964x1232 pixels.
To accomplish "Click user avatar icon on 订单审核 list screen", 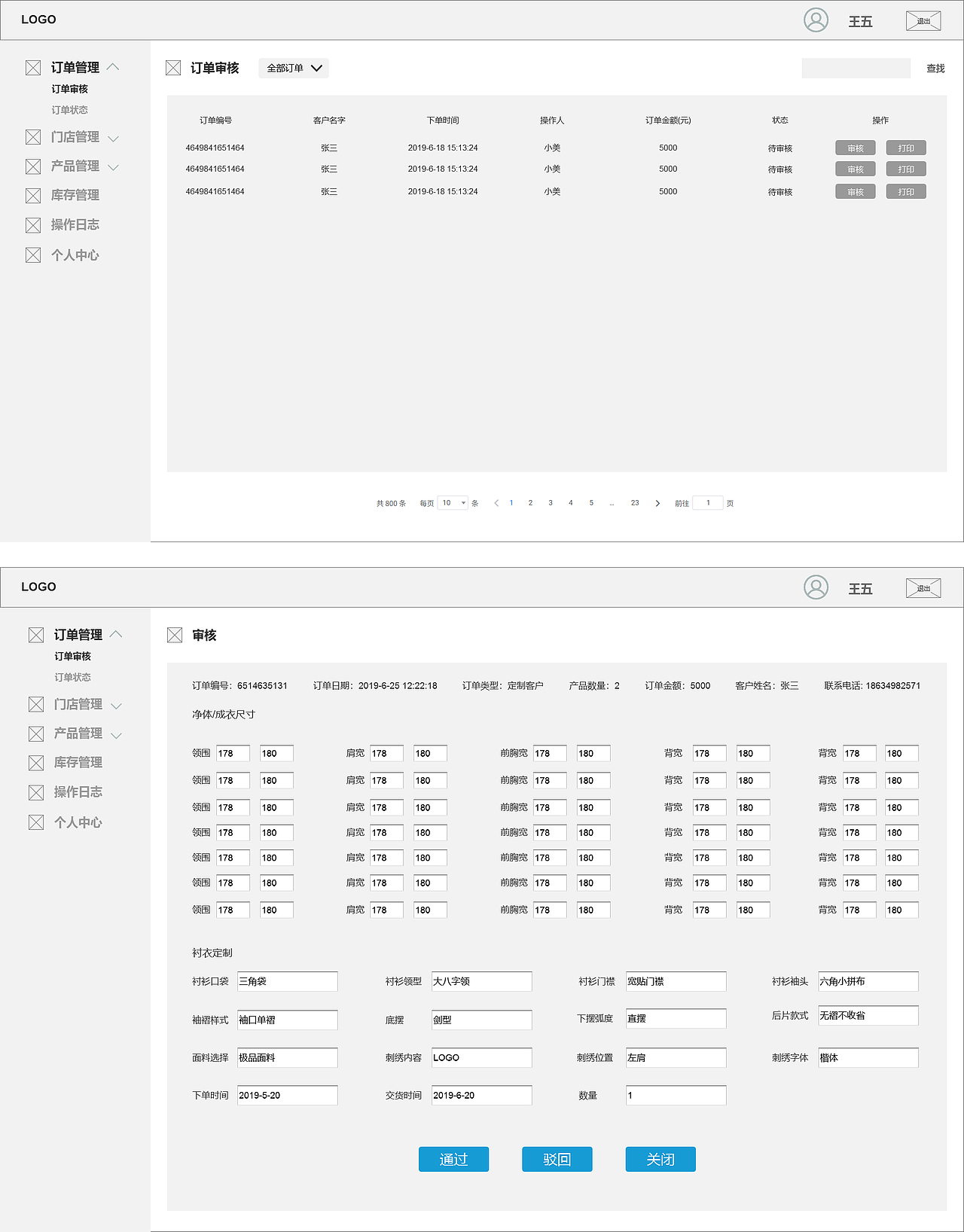I will point(816,20).
